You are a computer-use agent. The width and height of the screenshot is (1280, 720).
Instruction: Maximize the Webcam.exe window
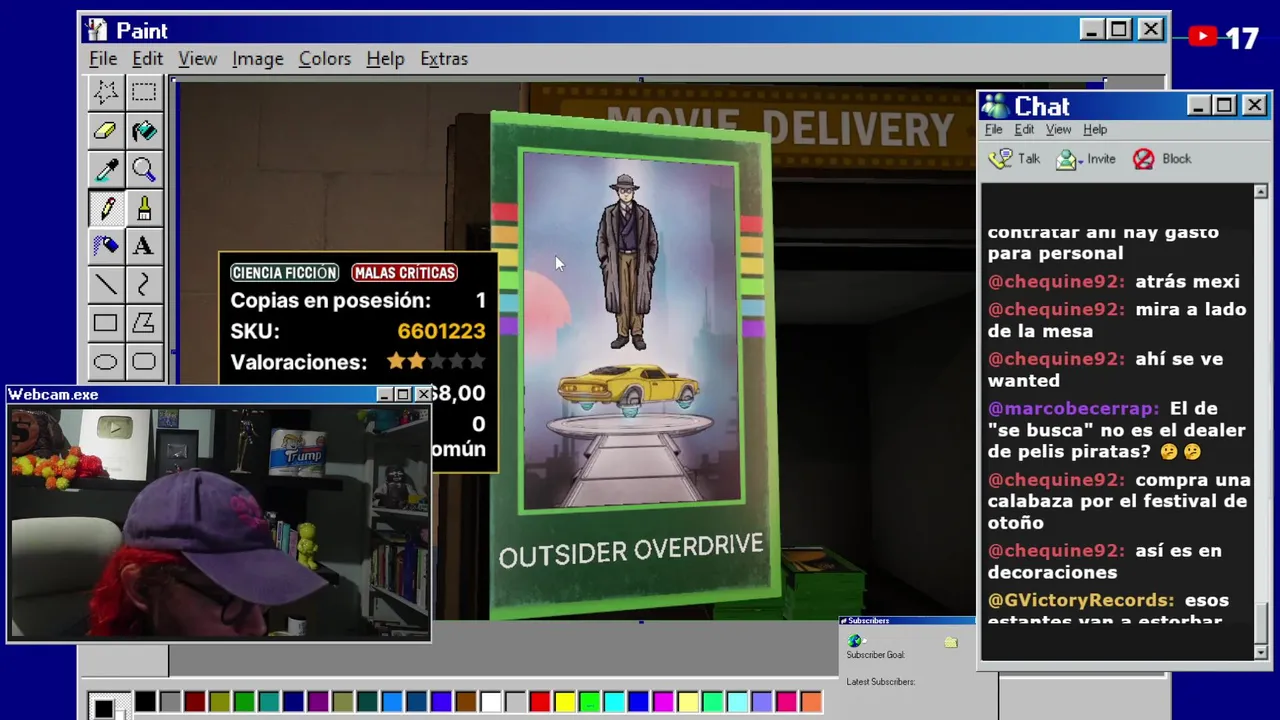403,395
